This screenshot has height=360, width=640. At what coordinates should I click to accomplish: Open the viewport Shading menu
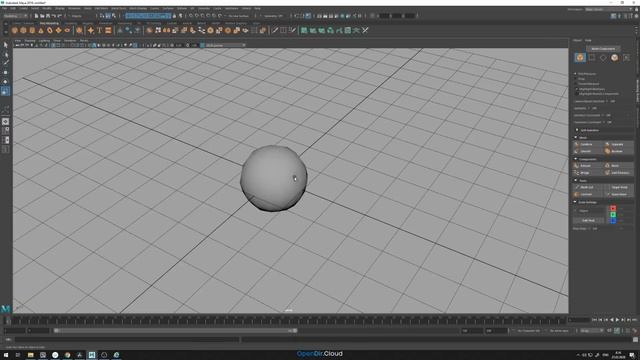point(30,40)
